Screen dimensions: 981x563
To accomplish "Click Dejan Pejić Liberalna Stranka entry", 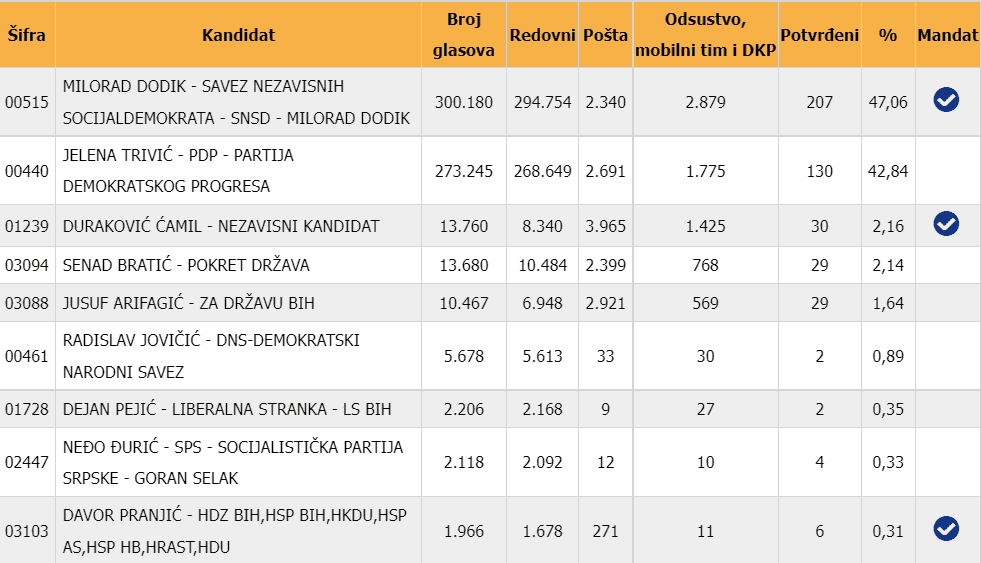I will pos(227,409).
